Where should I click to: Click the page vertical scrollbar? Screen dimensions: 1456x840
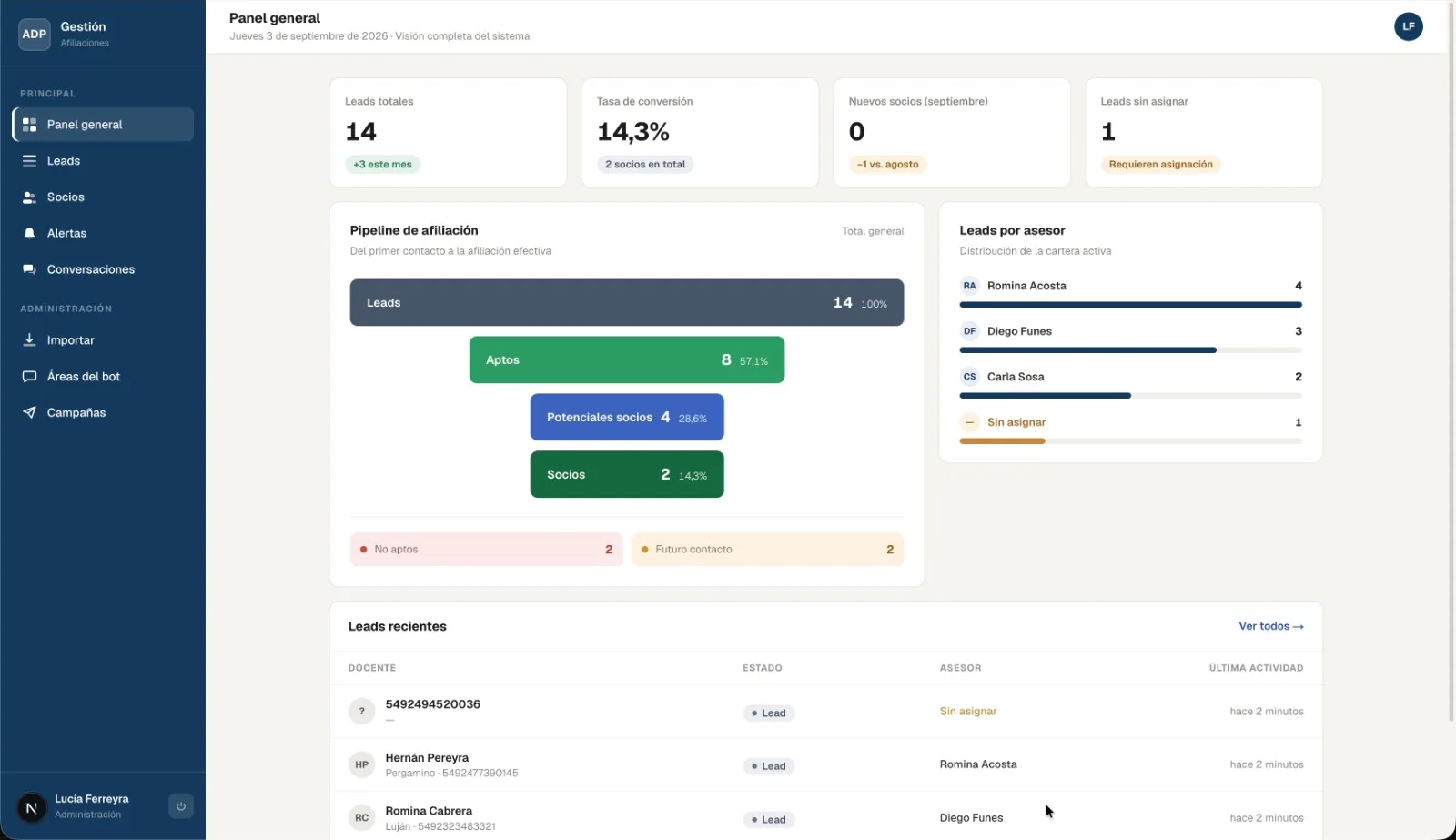tap(1451, 364)
